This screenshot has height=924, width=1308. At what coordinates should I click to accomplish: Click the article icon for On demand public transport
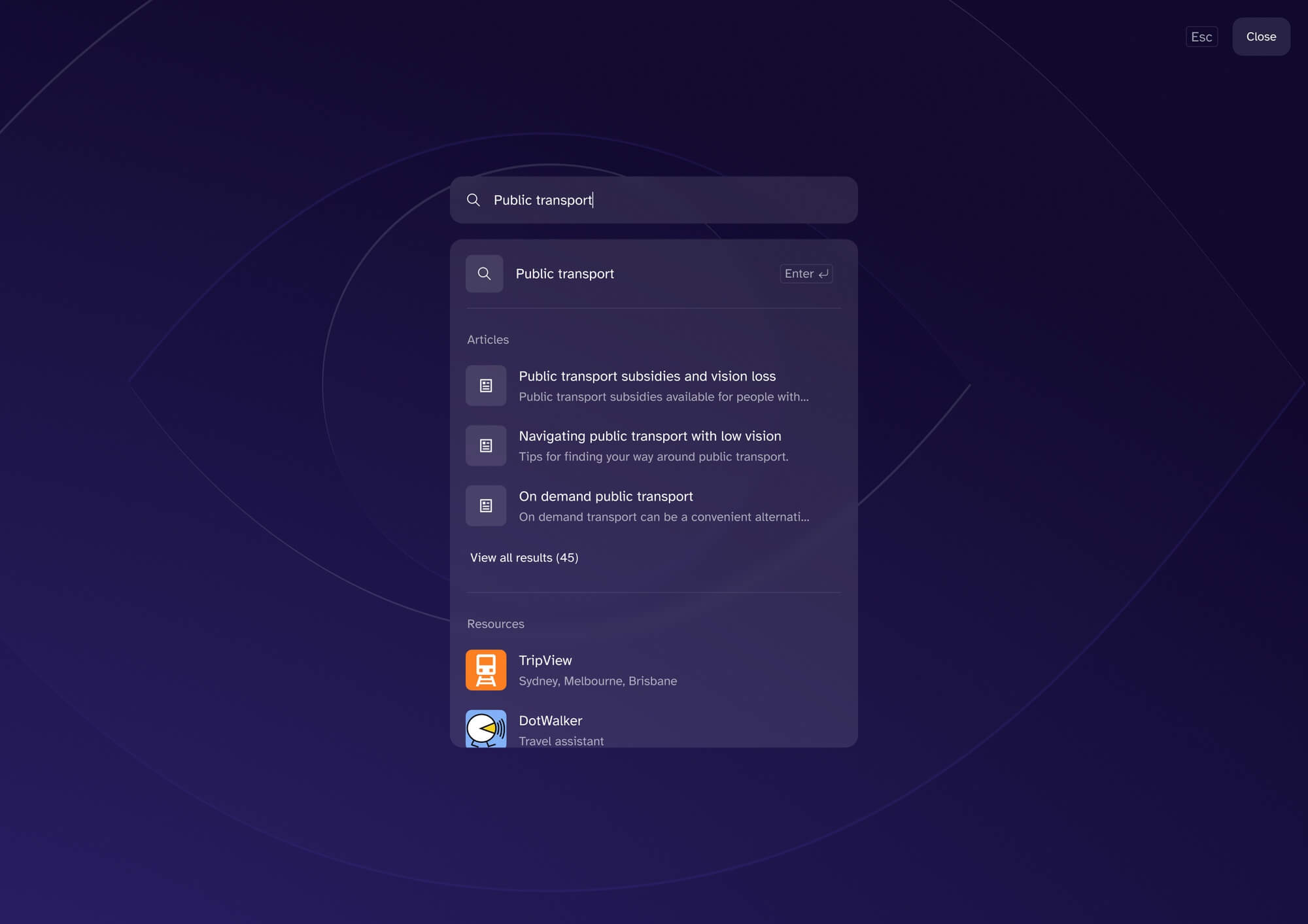486,505
